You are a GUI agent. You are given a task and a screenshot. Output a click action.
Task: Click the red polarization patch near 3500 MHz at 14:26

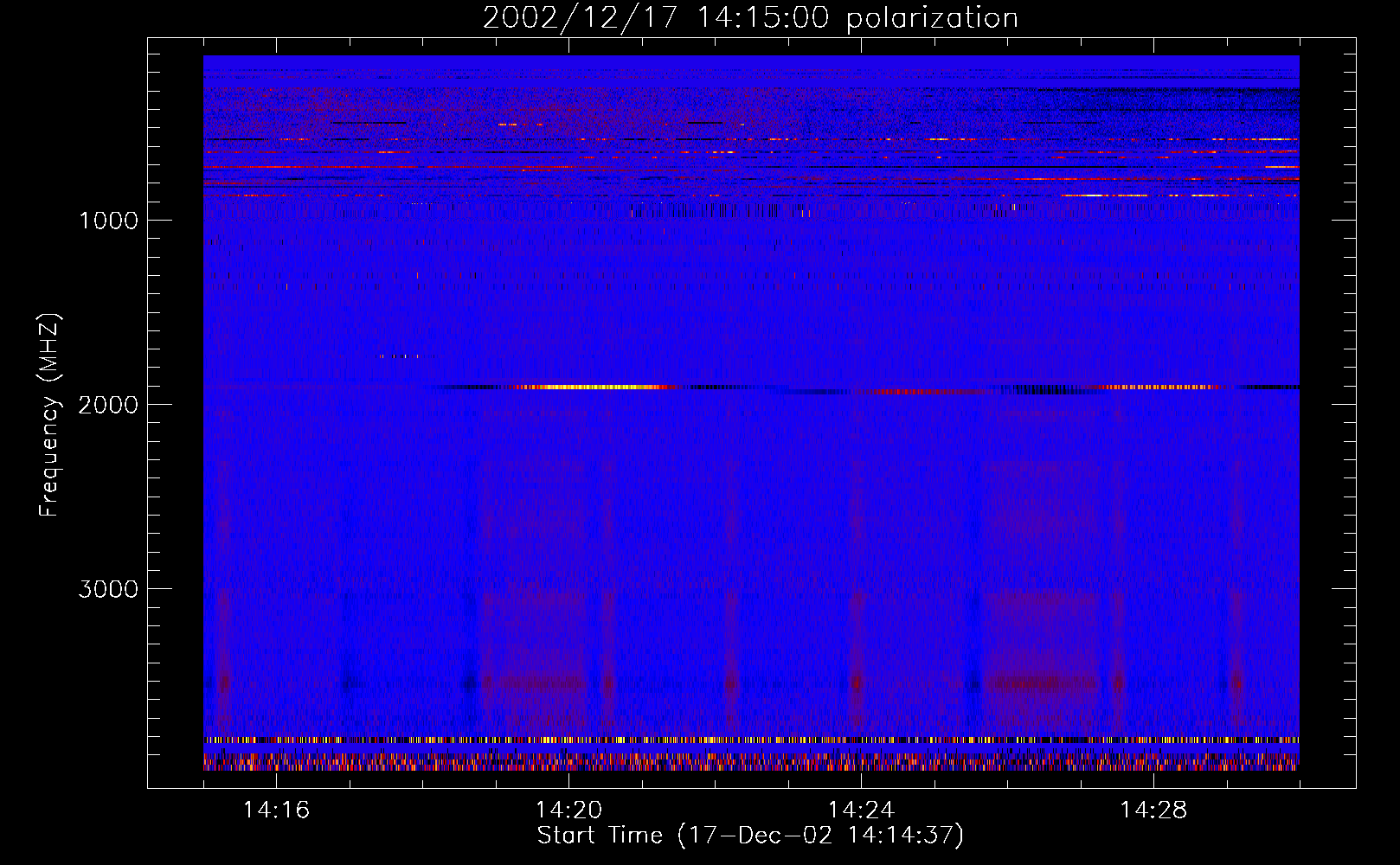tap(1043, 682)
